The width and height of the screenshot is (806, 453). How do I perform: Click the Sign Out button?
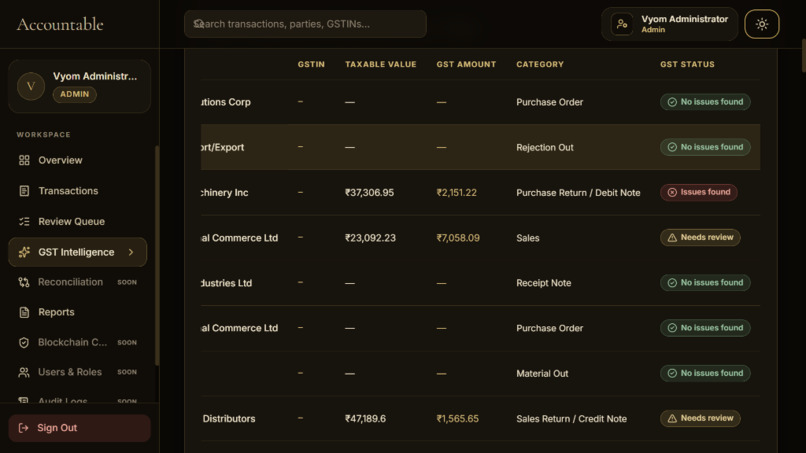(x=79, y=428)
